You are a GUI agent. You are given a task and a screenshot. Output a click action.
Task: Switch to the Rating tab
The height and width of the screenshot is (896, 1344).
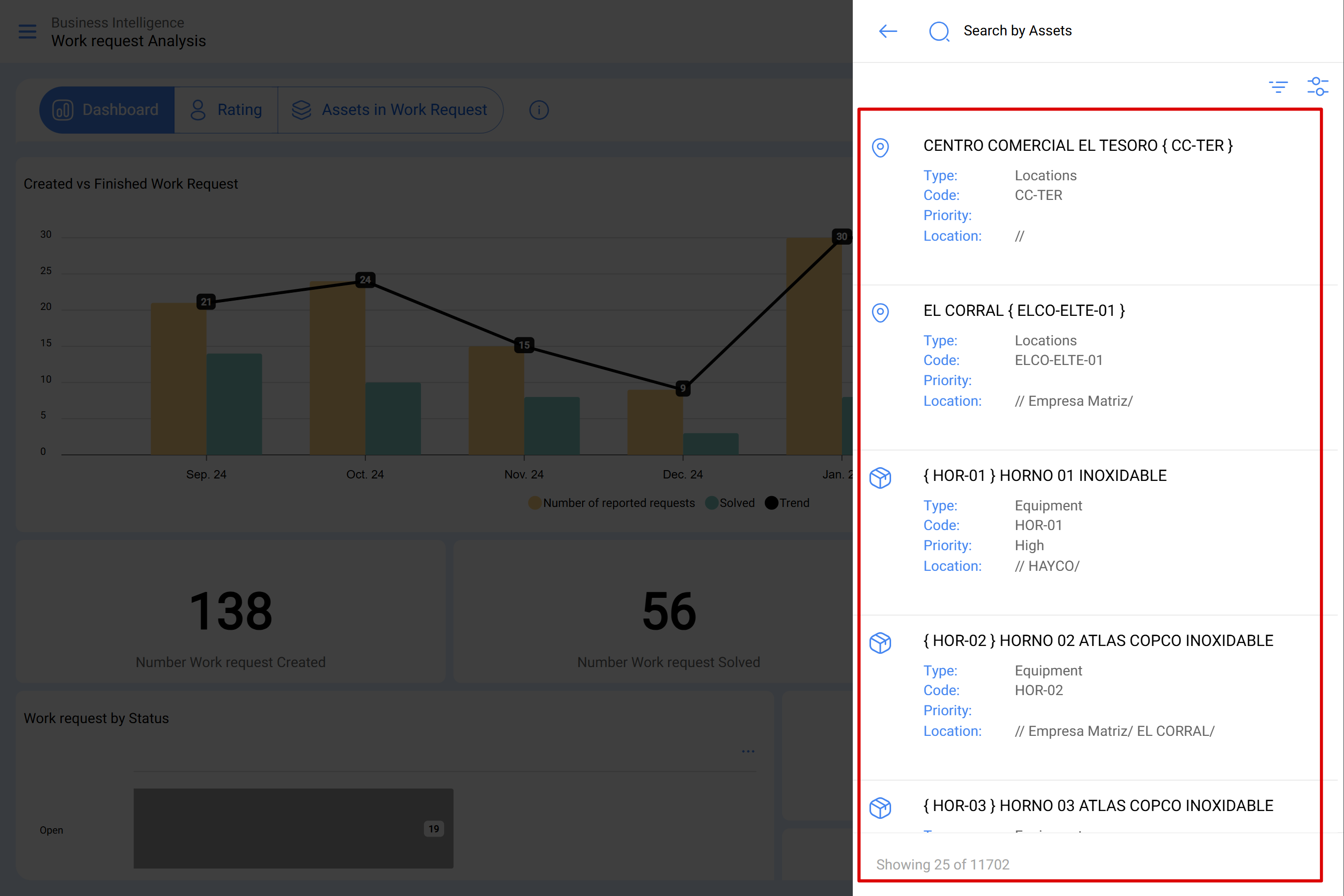pos(226,110)
